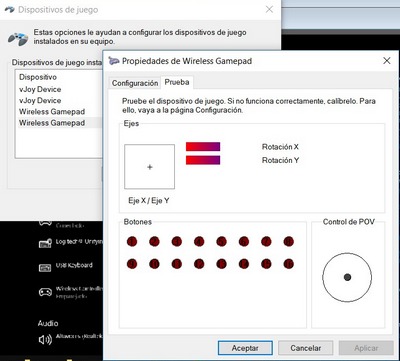400x361 pixels.
Task: Click the button 16 indicator light
Action: (289, 264)
